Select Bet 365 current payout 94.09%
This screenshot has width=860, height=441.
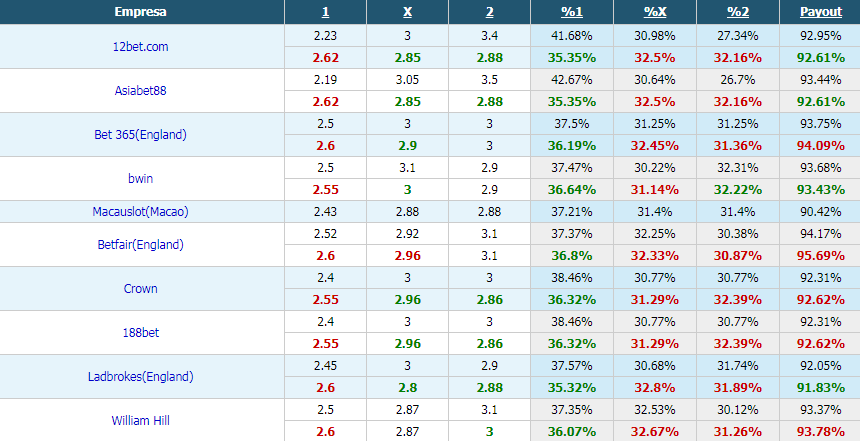pyautogui.click(x=821, y=146)
